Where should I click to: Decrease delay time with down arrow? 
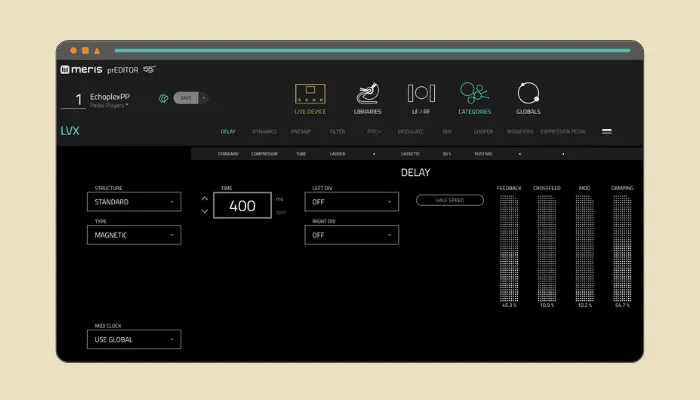click(204, 211)
